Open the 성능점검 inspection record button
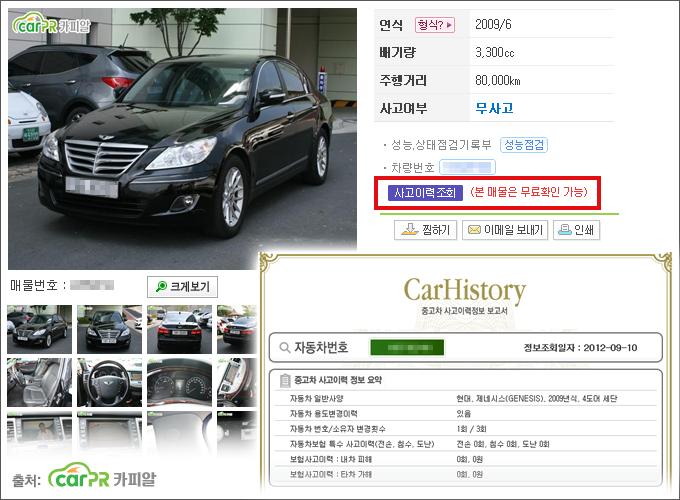Screen dimensions: 680x500 pos(523,144)
